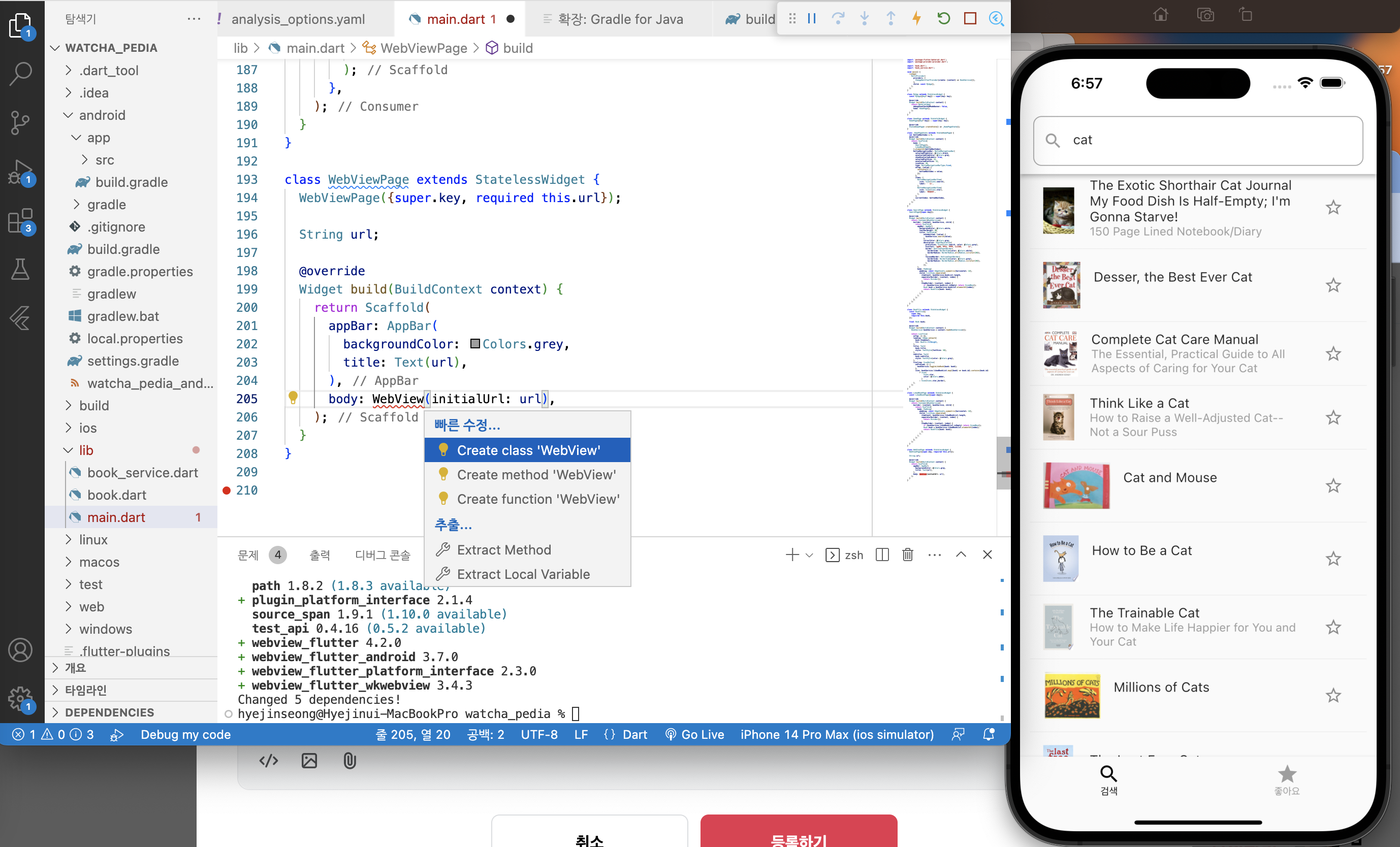Choose Extract Method refactoring
Viewport: 1400px width, 847px height.
(x=527, y=550)
